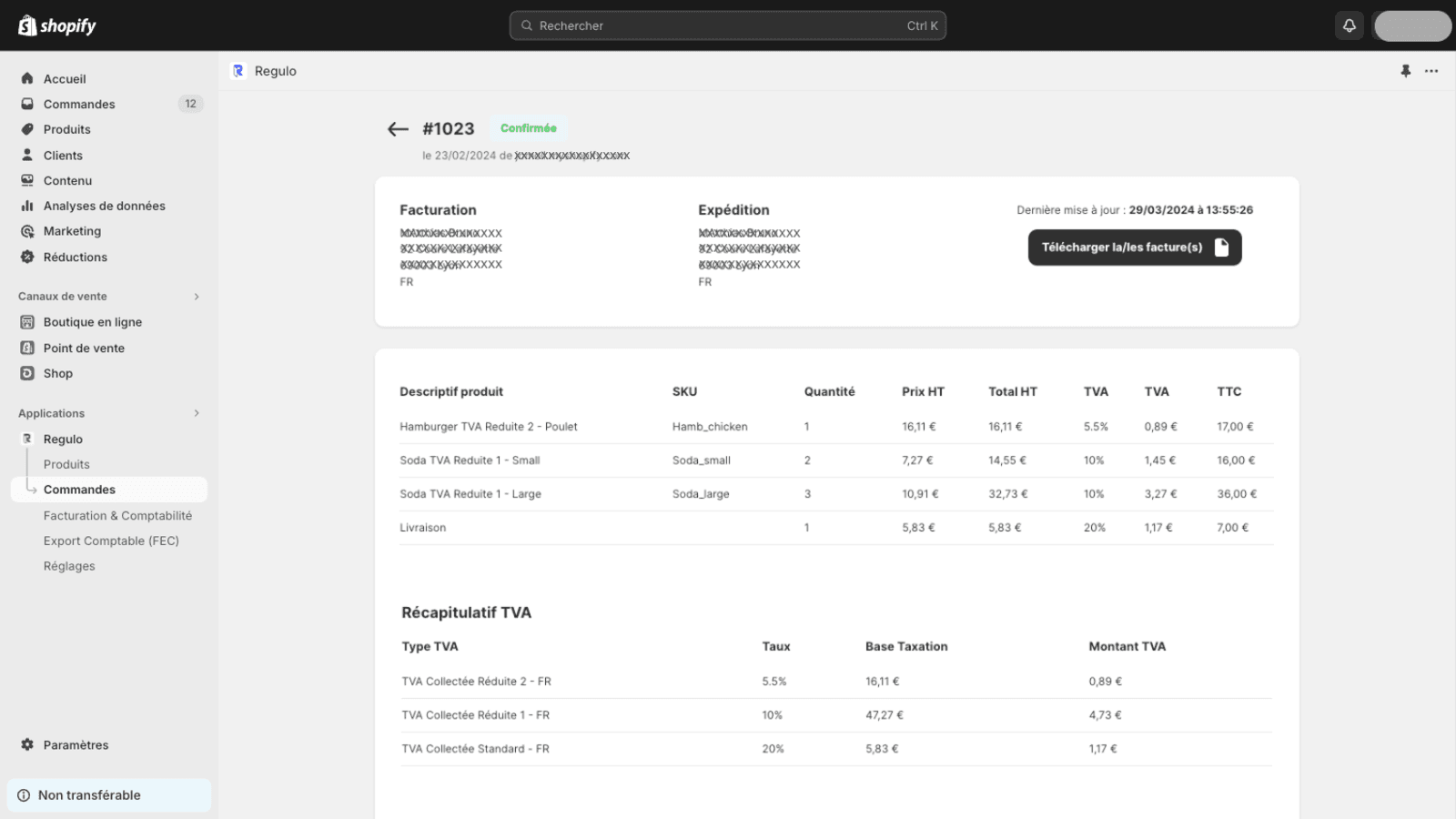Viewport: 1456px width, 819px height.
Task: Open the three-dot more options menu
Action: [1431, 71]
